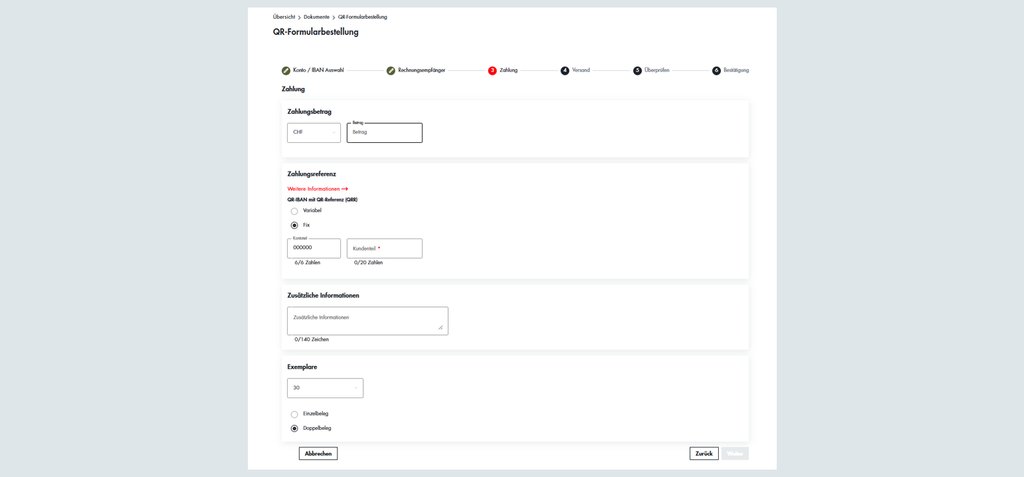The width and height of the screenshot is (1024, 477).
Task: Click the Zusätzliche Informationen text area
Action: (368, 321)
